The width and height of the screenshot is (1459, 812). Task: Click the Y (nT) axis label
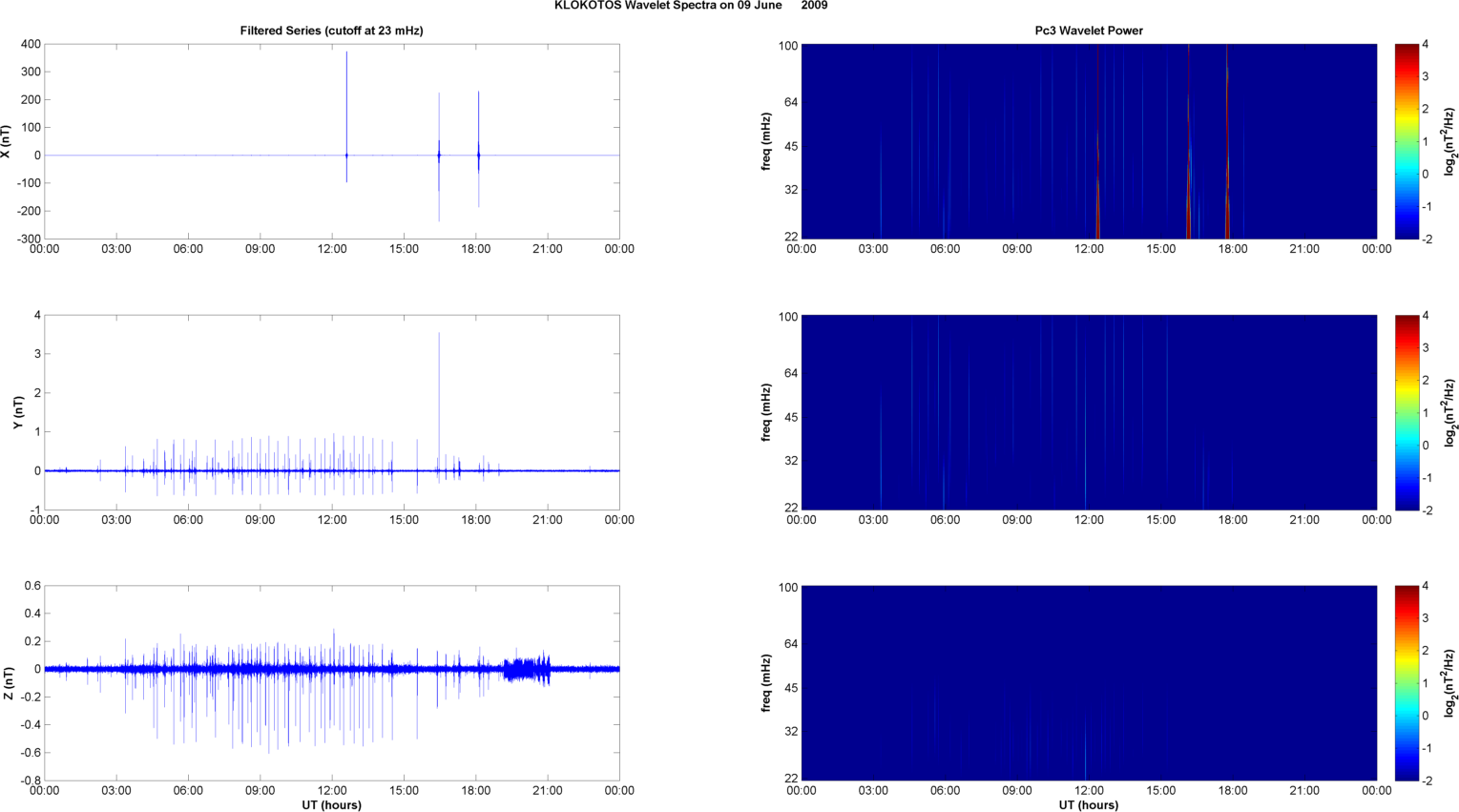[17, 412]
